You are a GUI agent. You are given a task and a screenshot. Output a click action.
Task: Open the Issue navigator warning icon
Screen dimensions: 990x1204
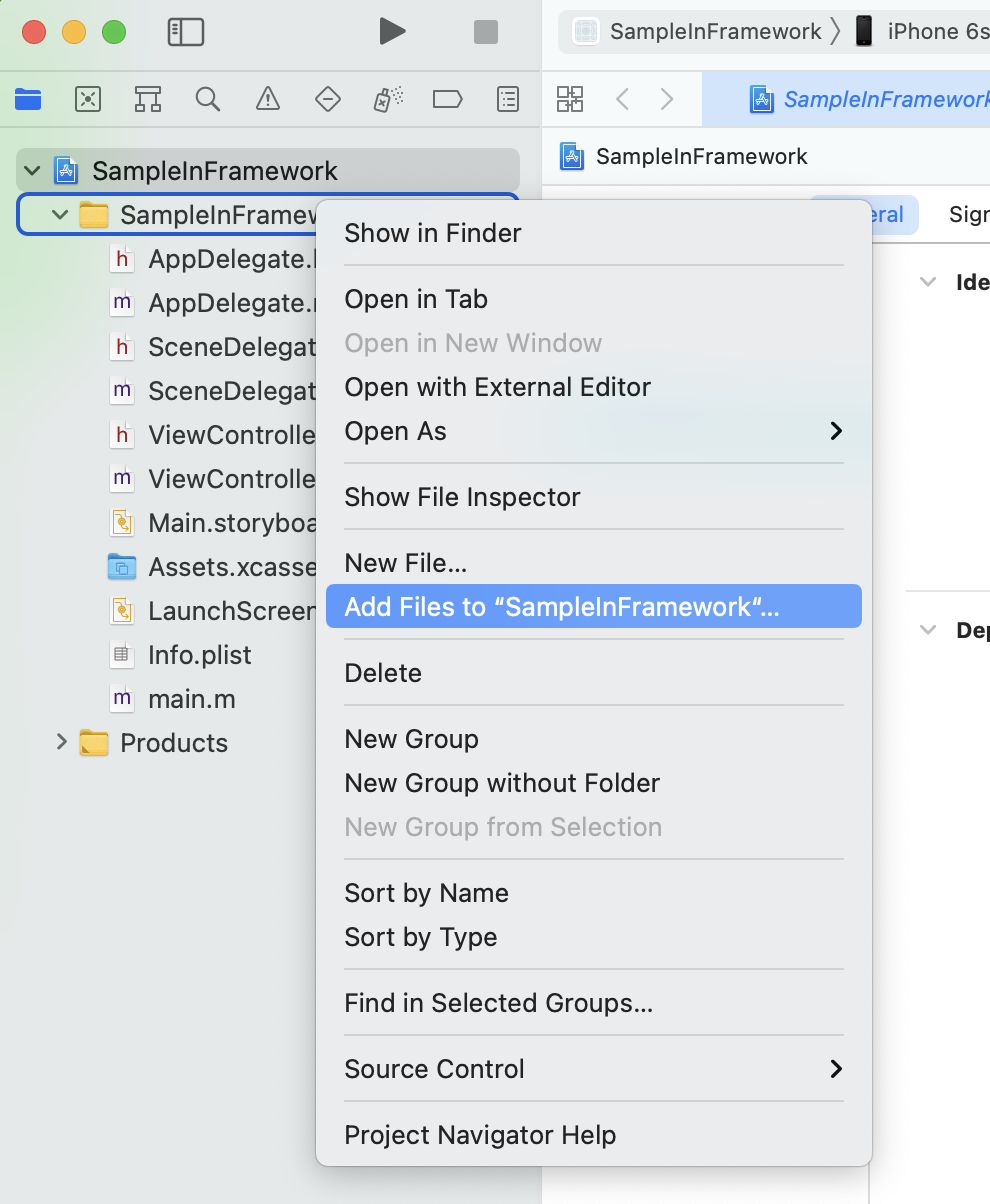(268, 99)
